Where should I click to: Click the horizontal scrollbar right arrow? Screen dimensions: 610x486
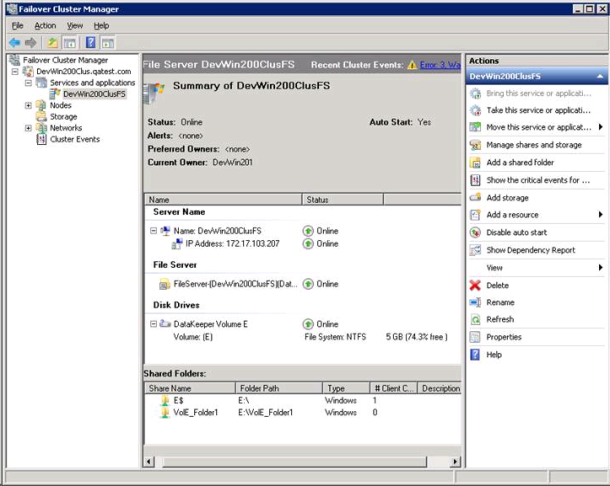[455, 461]
